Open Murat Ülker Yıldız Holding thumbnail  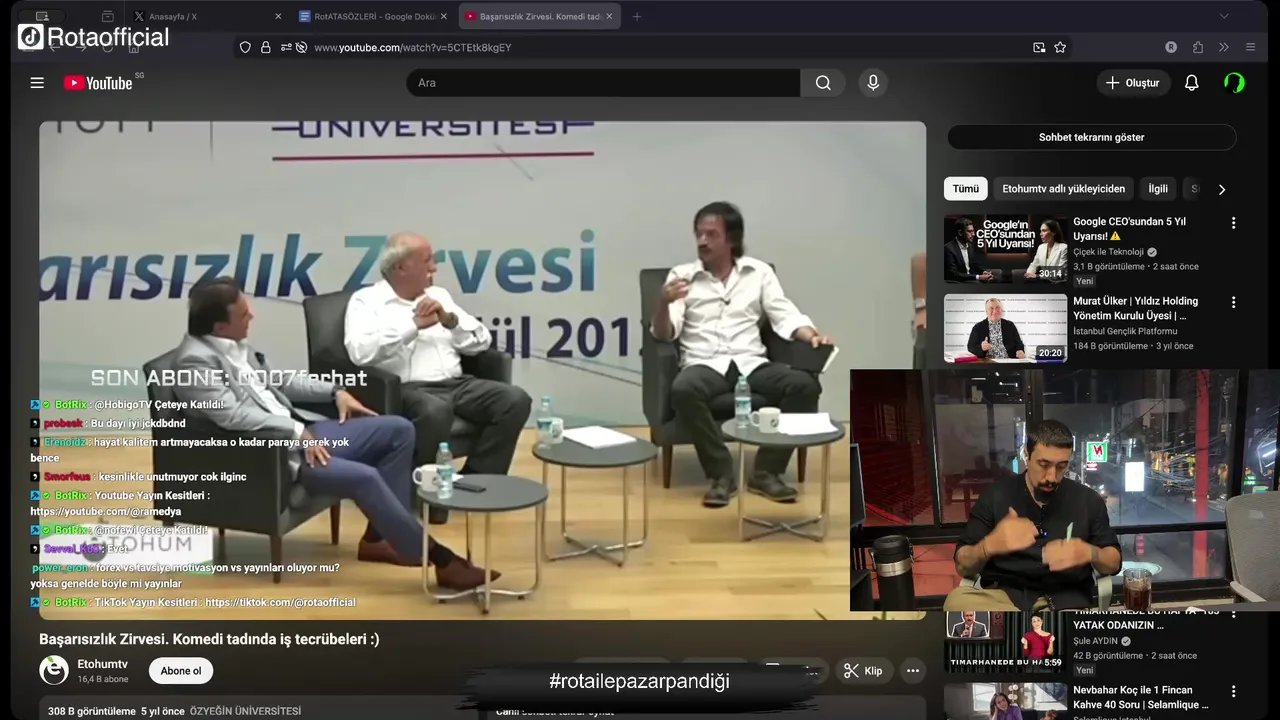click(1005, 328)
